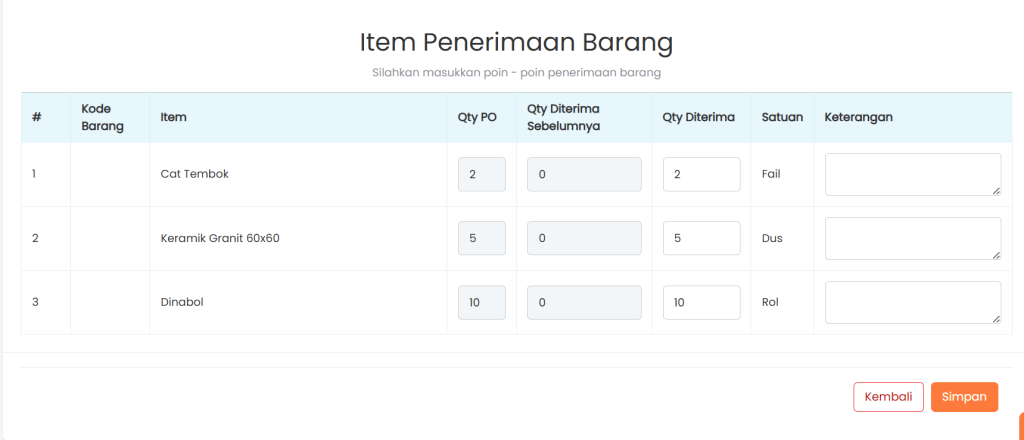Click Qty Diterima field for Cat Tembok
1024x440 pixels.
click(701, 174)
